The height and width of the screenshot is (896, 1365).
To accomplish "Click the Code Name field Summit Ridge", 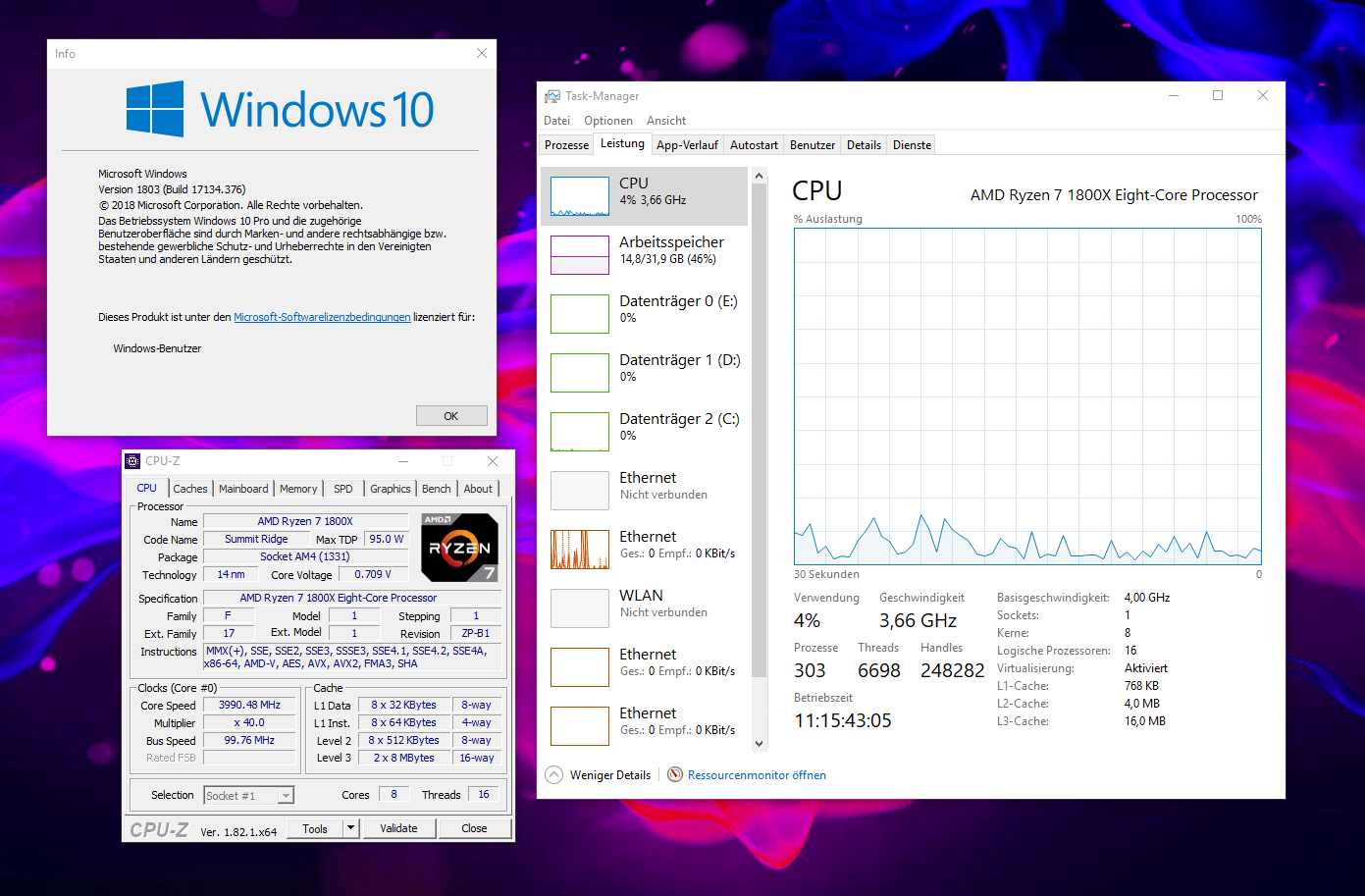I will tap(256, 539).
